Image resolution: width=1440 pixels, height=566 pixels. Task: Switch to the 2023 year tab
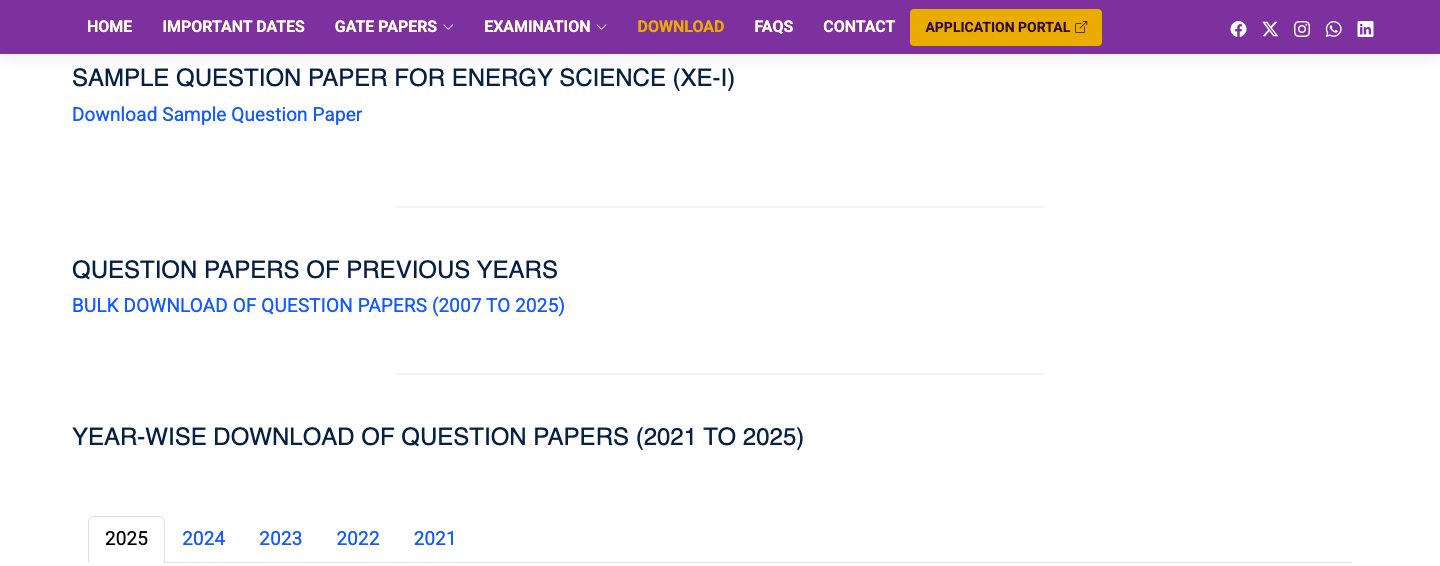click(281, 539)
